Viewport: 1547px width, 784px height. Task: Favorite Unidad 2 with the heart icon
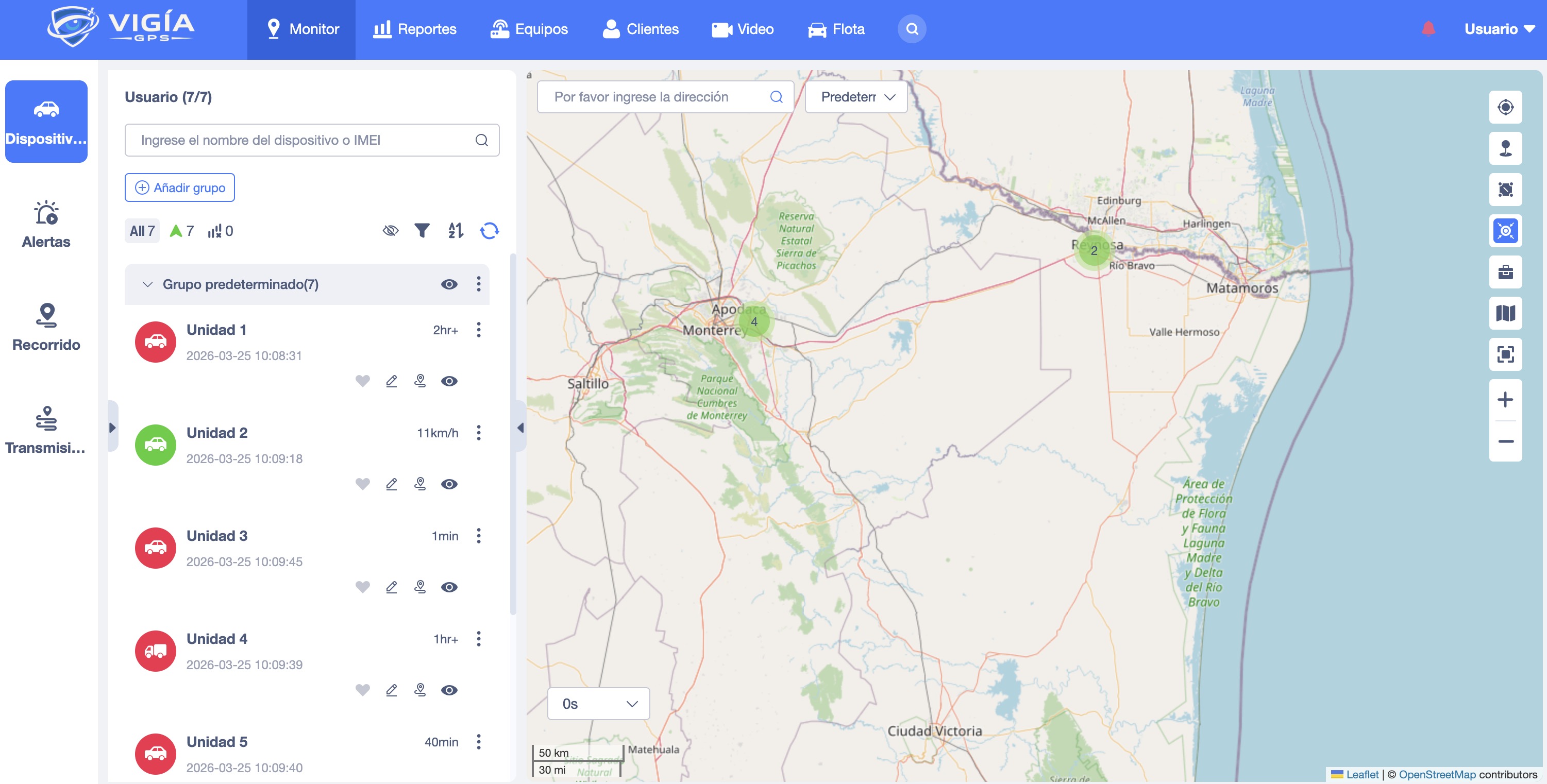(x=362, y=484)
